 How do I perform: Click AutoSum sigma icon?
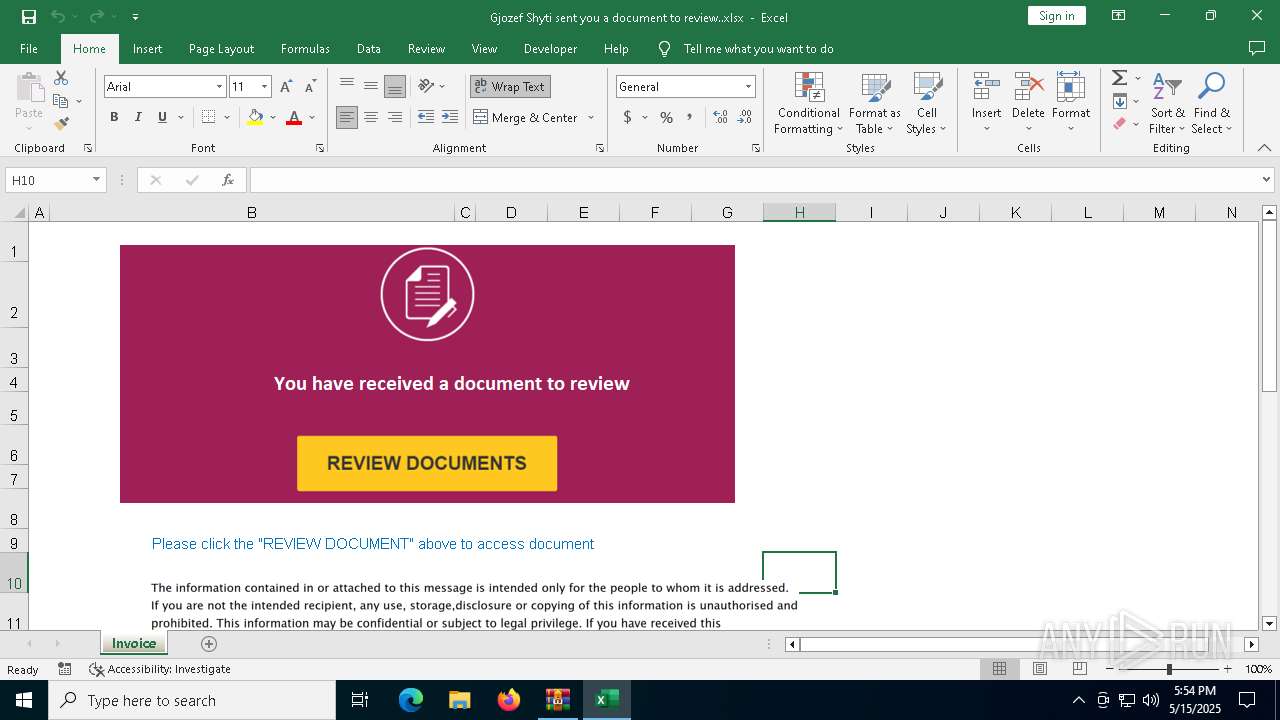pos(1119,78)
